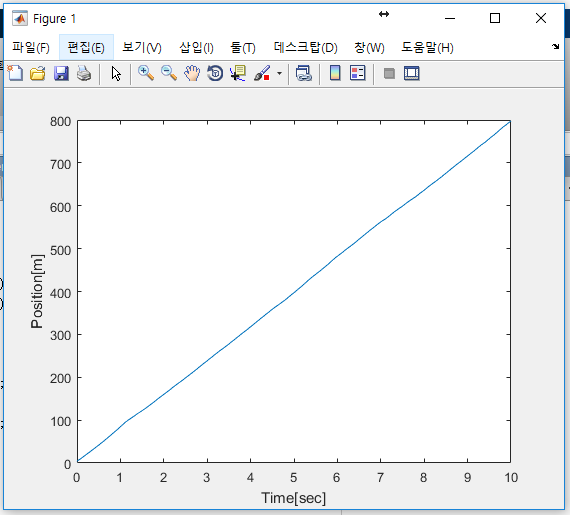The width and height of the screenshot is (570, 515).
Task: Open the 편집(E) menu
Action: coord(86,48)
